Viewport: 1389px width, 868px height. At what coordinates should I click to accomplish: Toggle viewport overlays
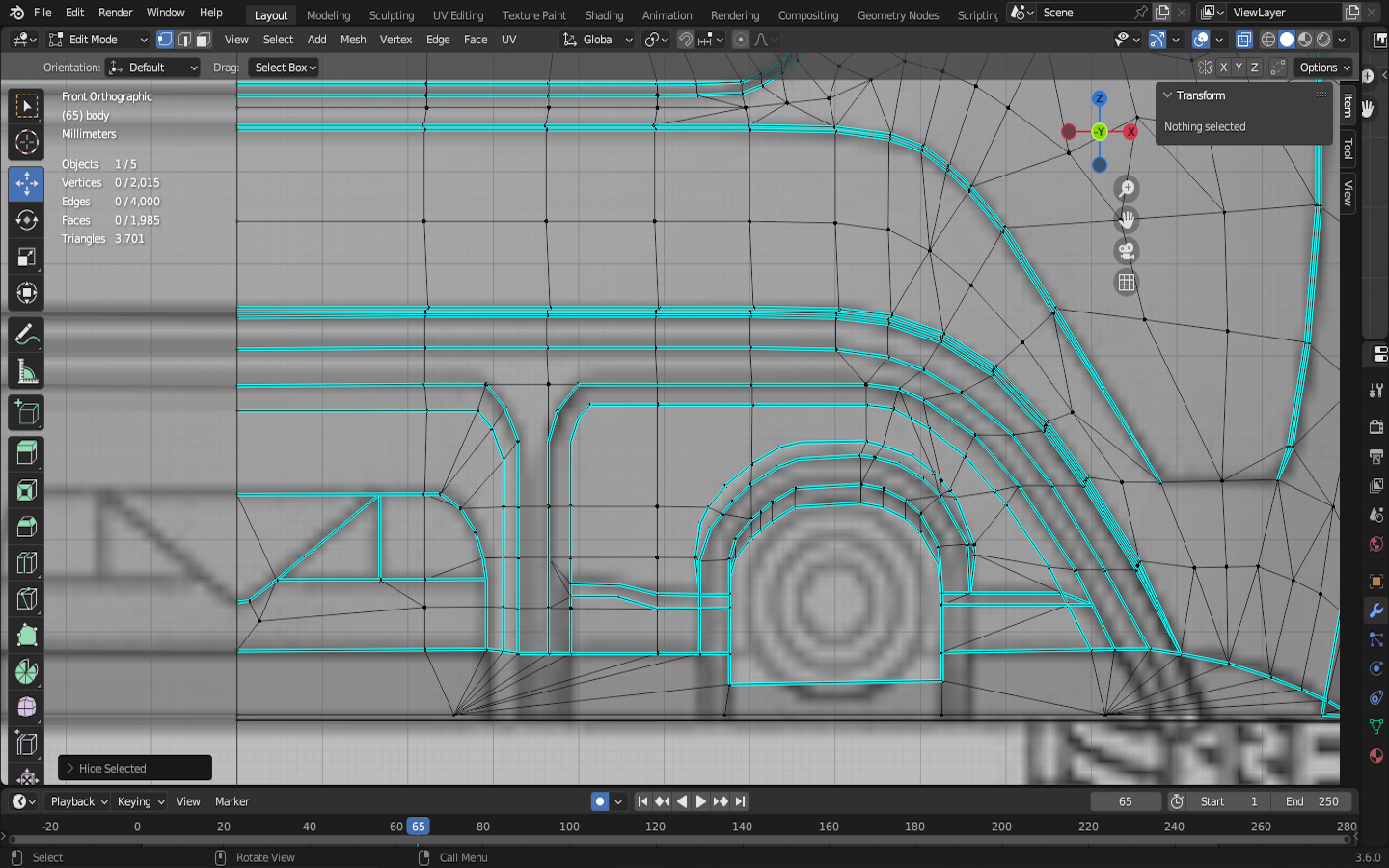pos(1201,40)
